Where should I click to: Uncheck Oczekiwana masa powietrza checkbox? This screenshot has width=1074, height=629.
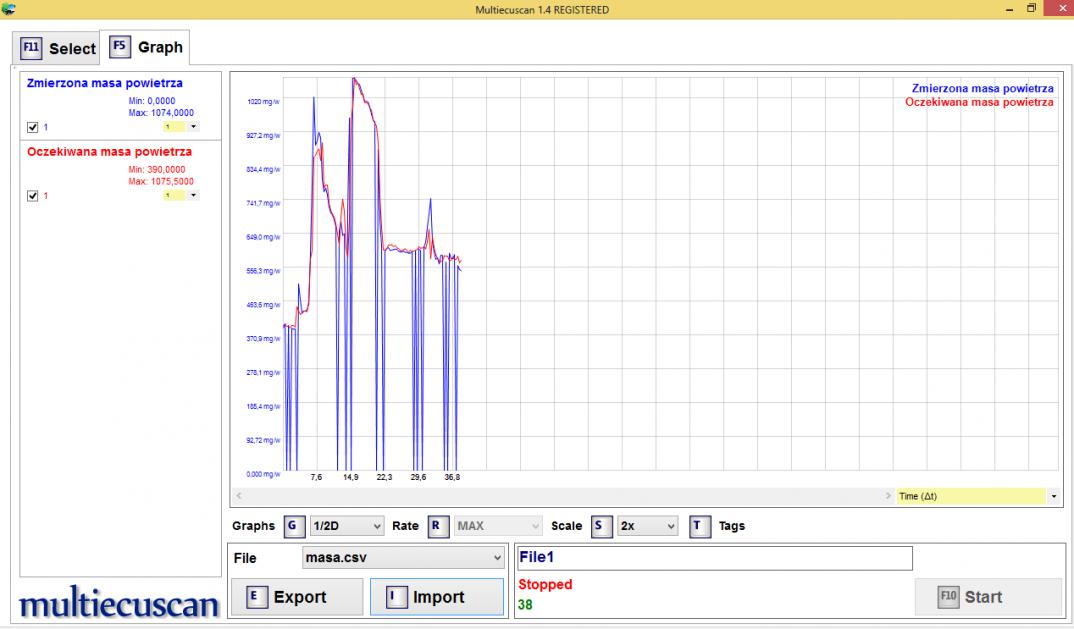32,195
